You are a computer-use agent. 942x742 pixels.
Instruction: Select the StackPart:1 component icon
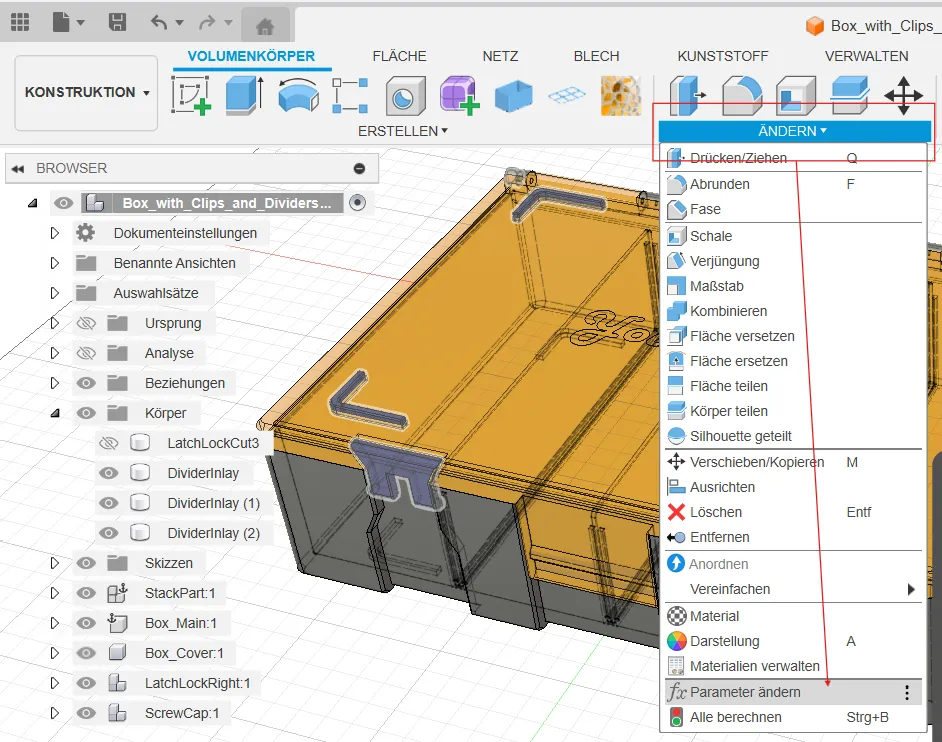point(117,593)
